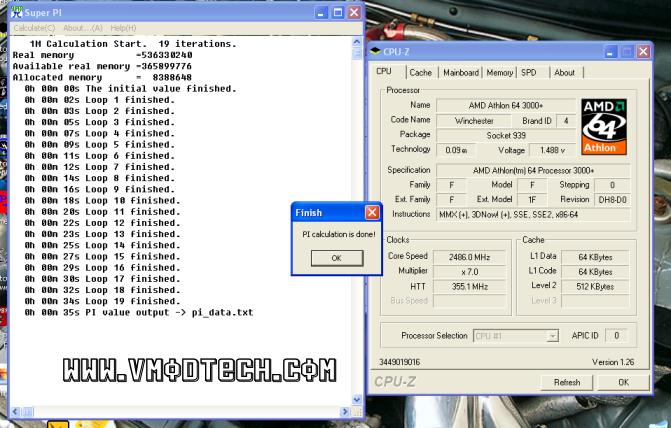The image size is (671, 428).
Task: Click the 'Allocated memory = 8388648' line
Action: pyautogui.click(x=102, y=77)
